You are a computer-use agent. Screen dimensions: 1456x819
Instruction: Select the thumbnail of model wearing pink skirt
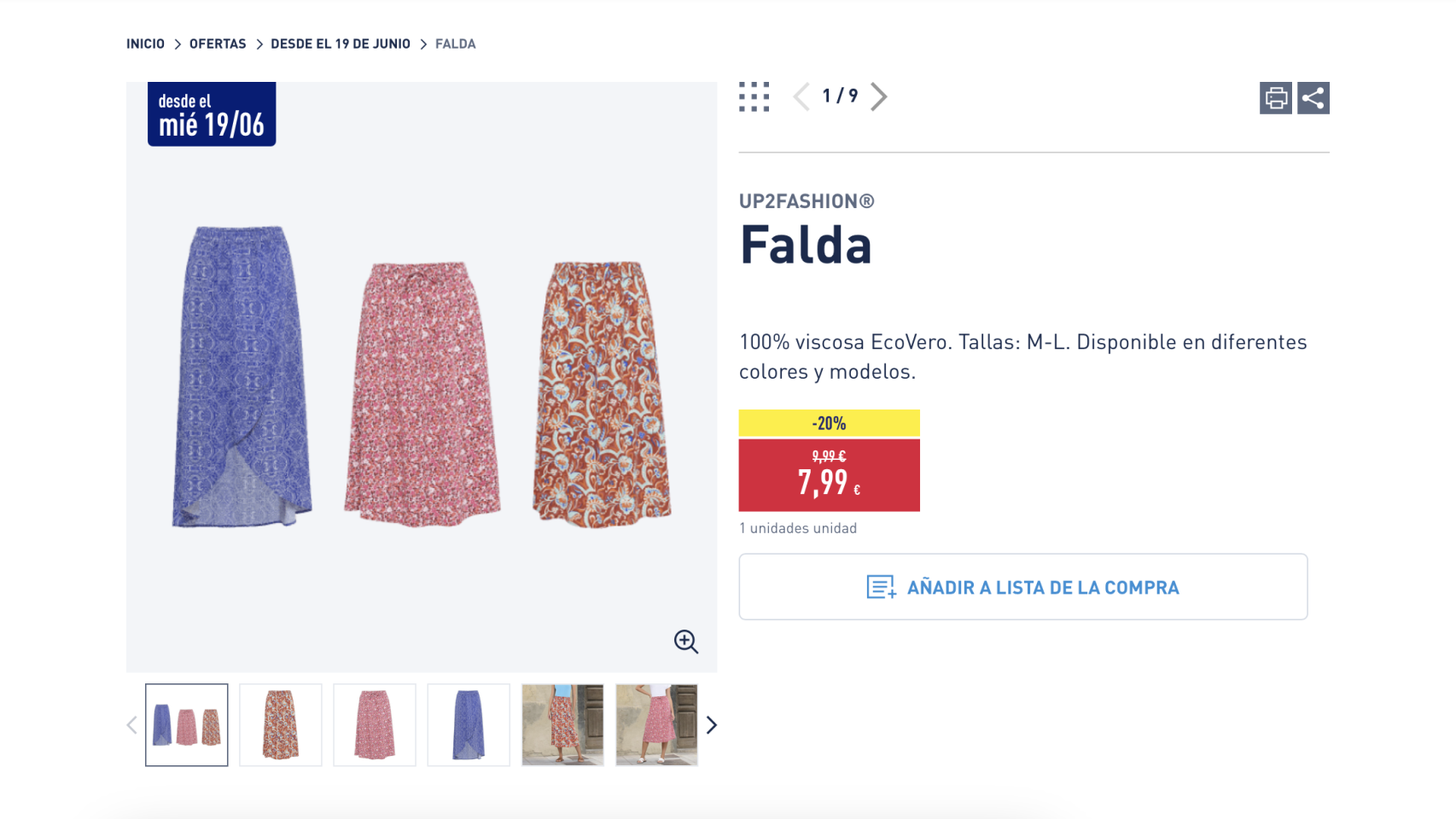(x=656, y=724)
